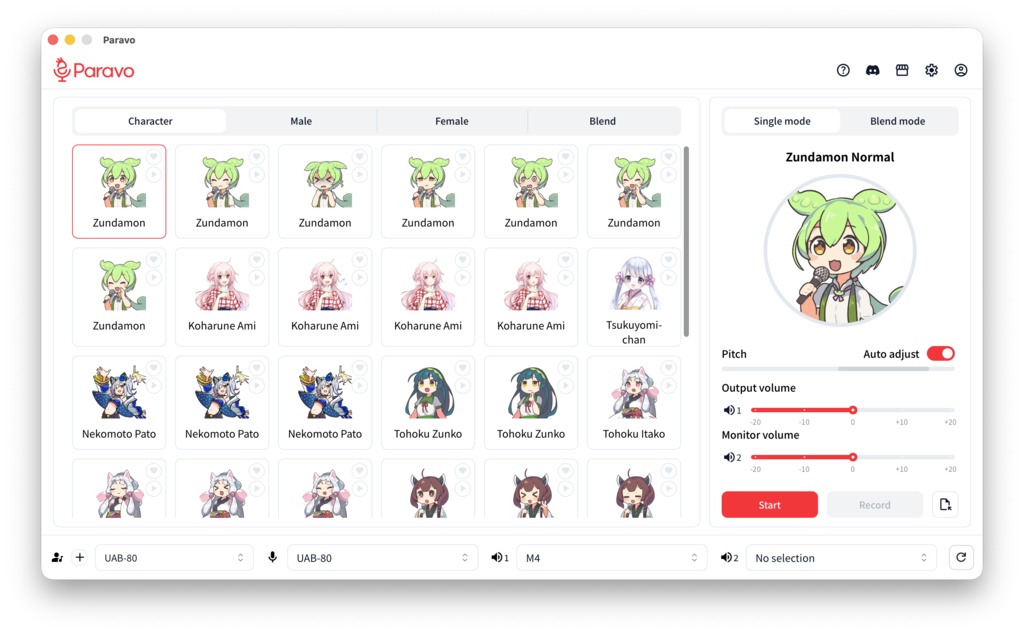Open the No selection monitor dropdown

pyautogui.click(x=841, y=558)
